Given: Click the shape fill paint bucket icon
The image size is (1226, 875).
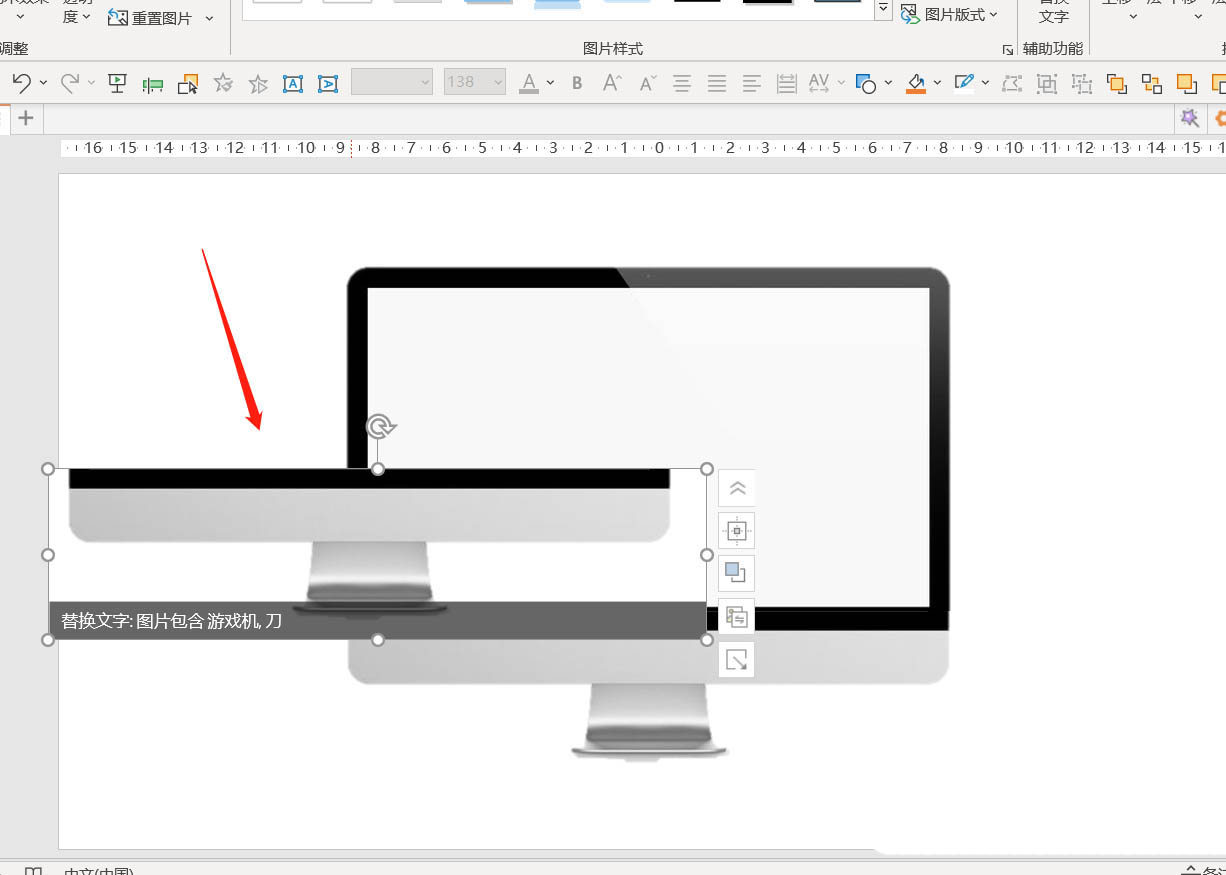Looking at the screenshot, I should pyautogui.click(x=916, y=83).
